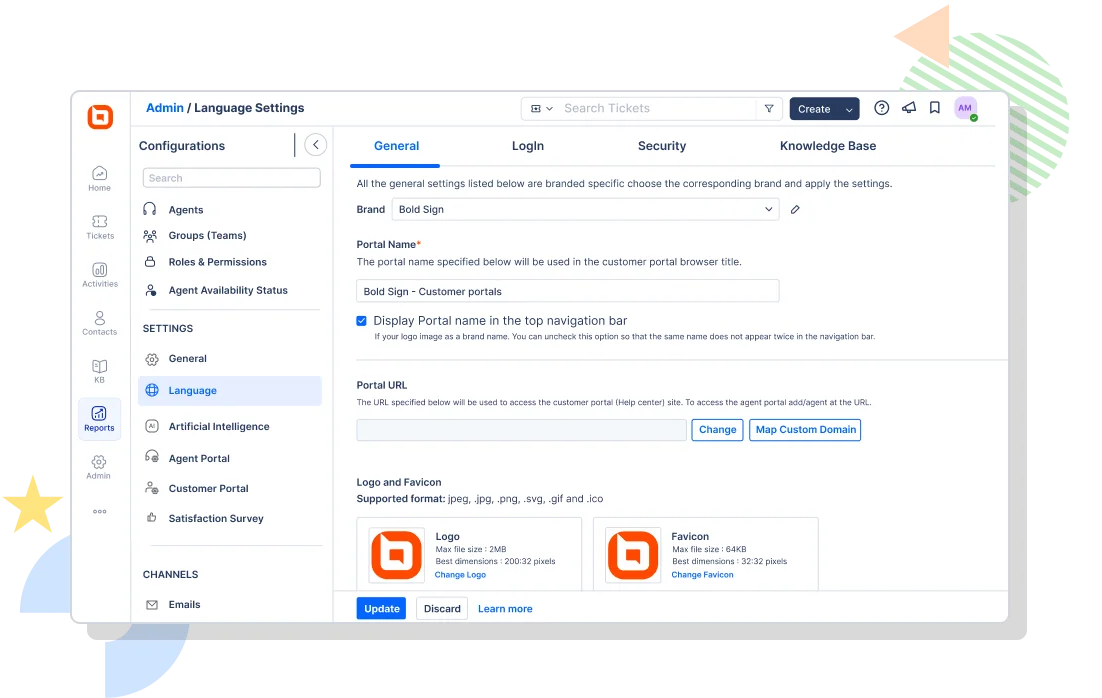The width and height of the screenshot is (1102, 698).
Task: Open the help question mark icon
Action: 881,108
